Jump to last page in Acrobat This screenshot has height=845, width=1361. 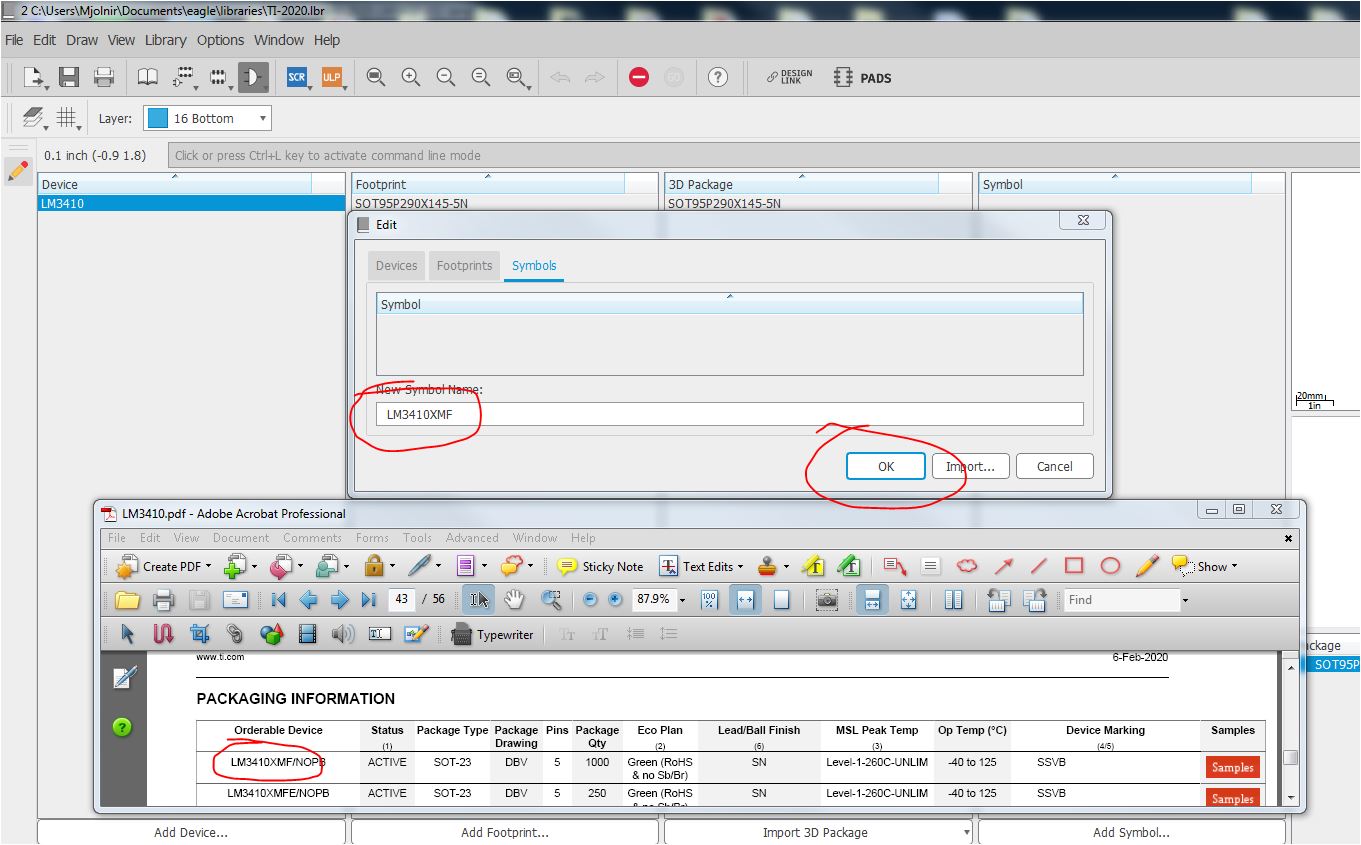(x=369, y=600)
